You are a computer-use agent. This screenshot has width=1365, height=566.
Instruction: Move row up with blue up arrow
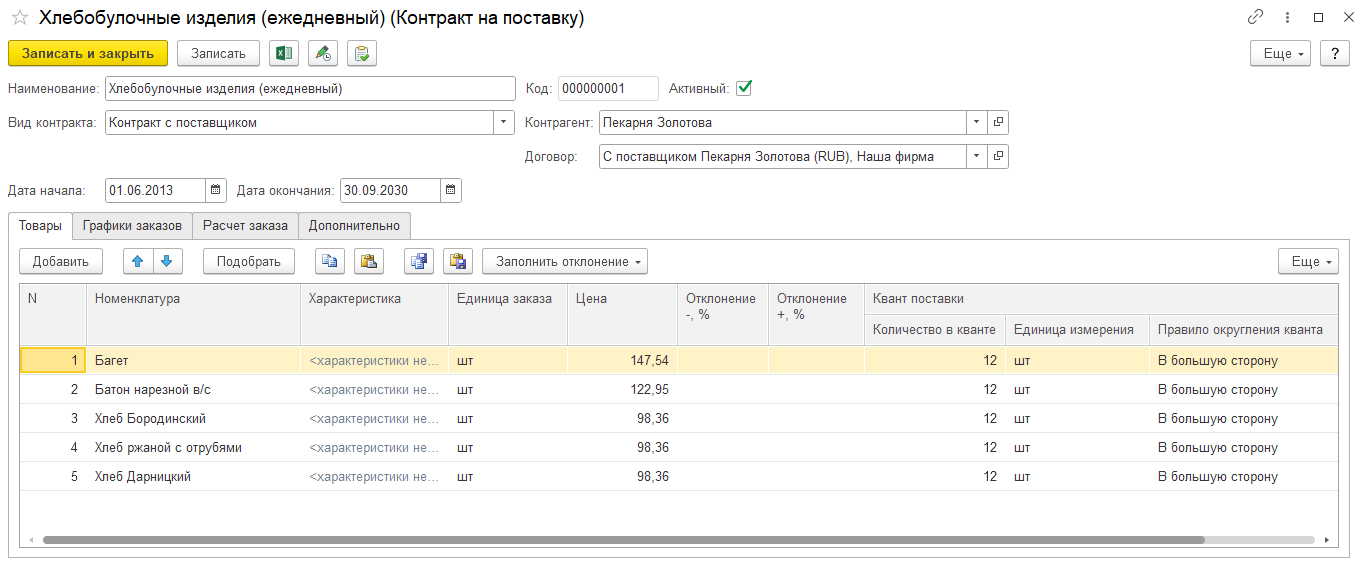pyautogui.click(x=138, y=261)
